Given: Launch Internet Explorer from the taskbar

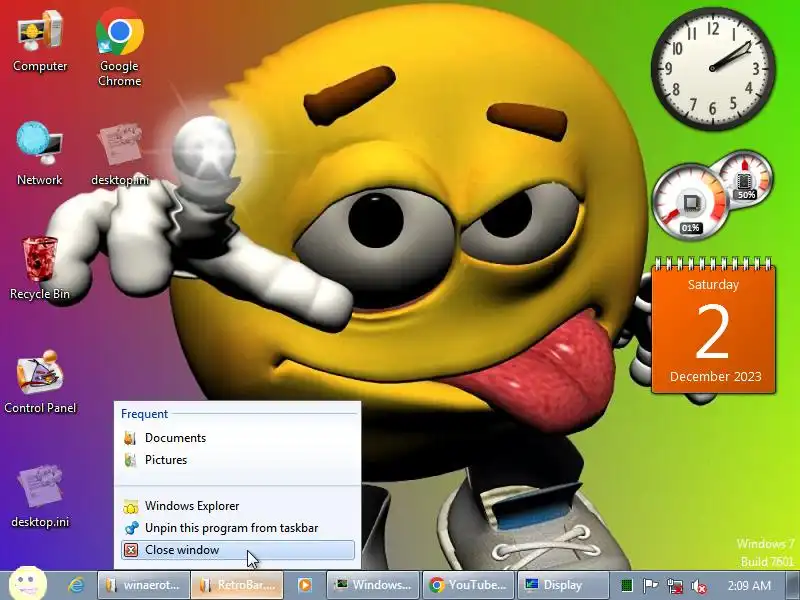Looking at the screenshot, I should click(x=76, y=585).
